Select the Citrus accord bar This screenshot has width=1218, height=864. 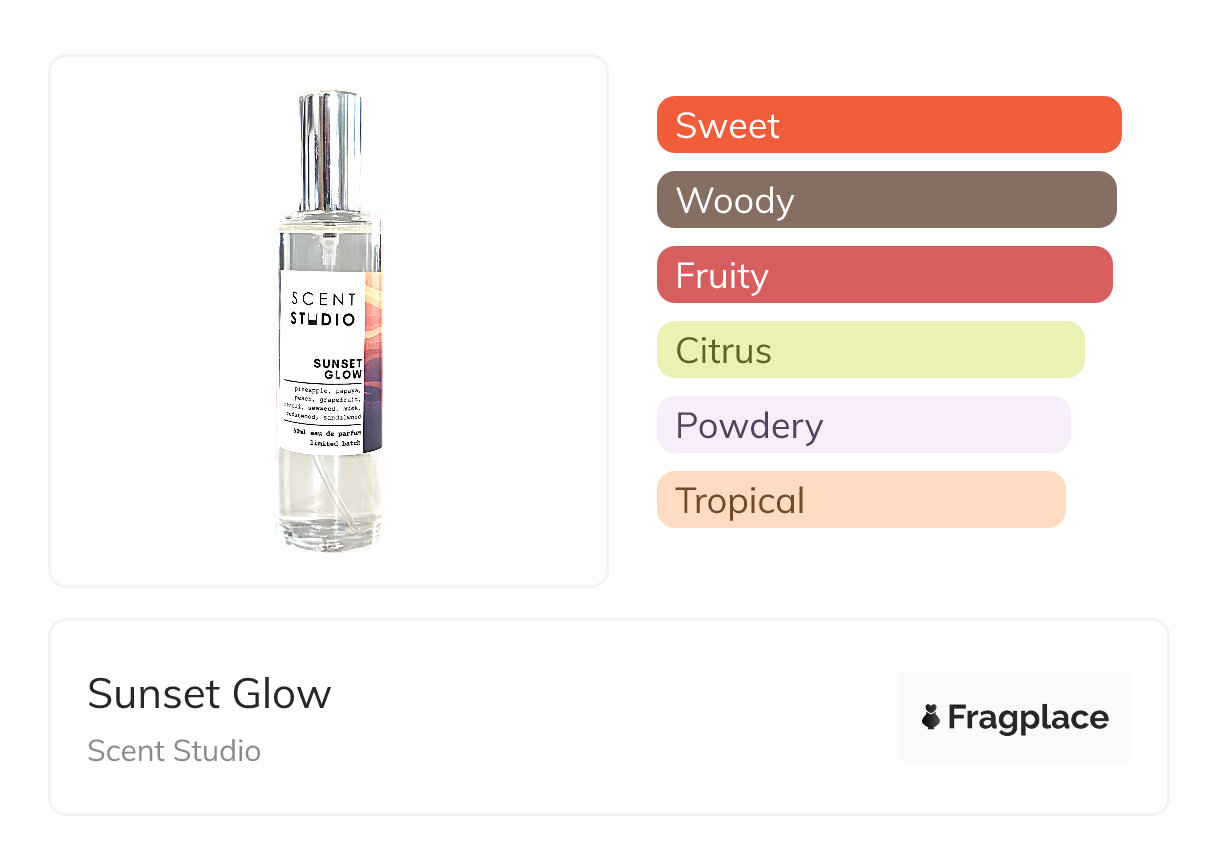870,350
